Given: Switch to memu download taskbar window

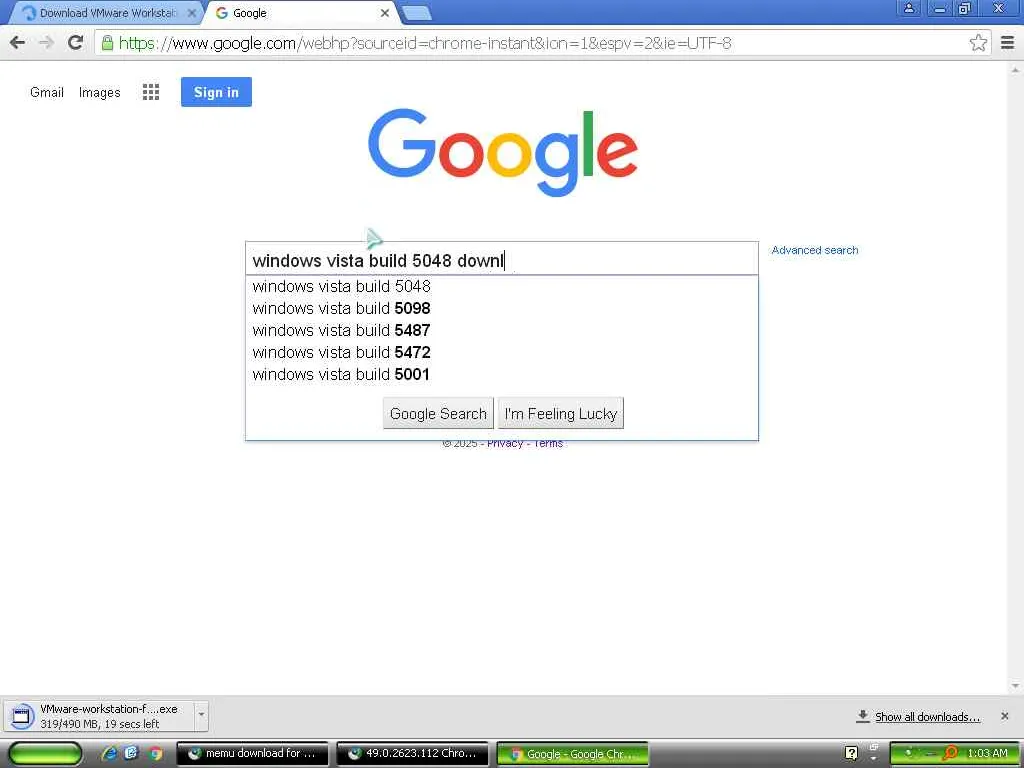Looking at the screenshot, I should pos(252,754).
